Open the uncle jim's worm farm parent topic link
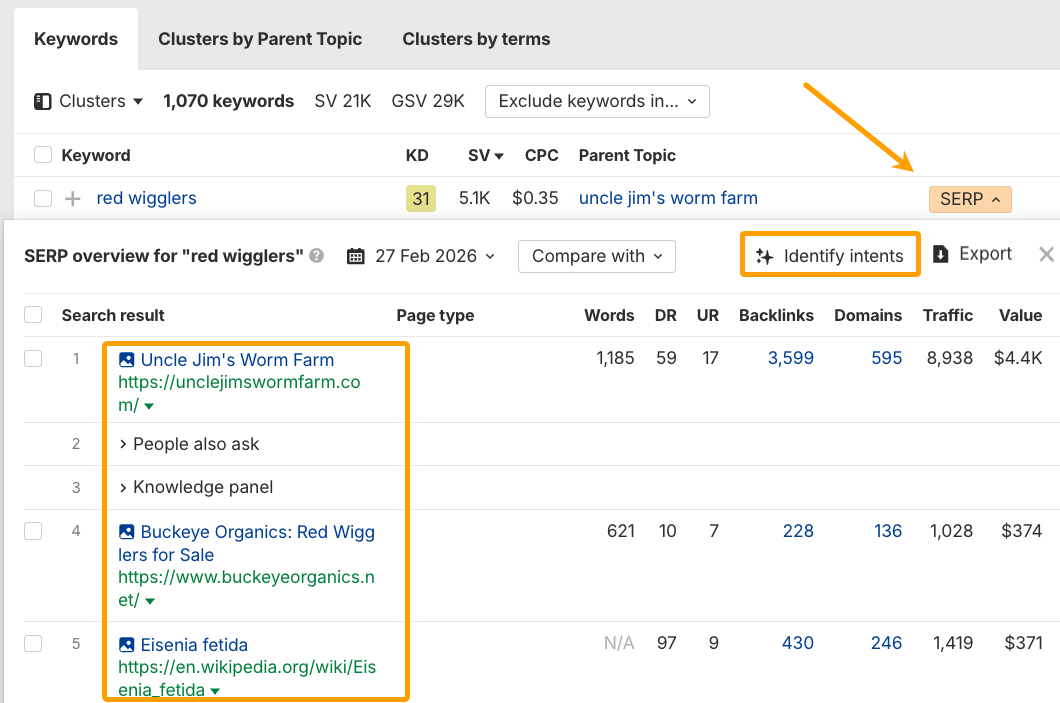1060x703 pixels. 667,198
